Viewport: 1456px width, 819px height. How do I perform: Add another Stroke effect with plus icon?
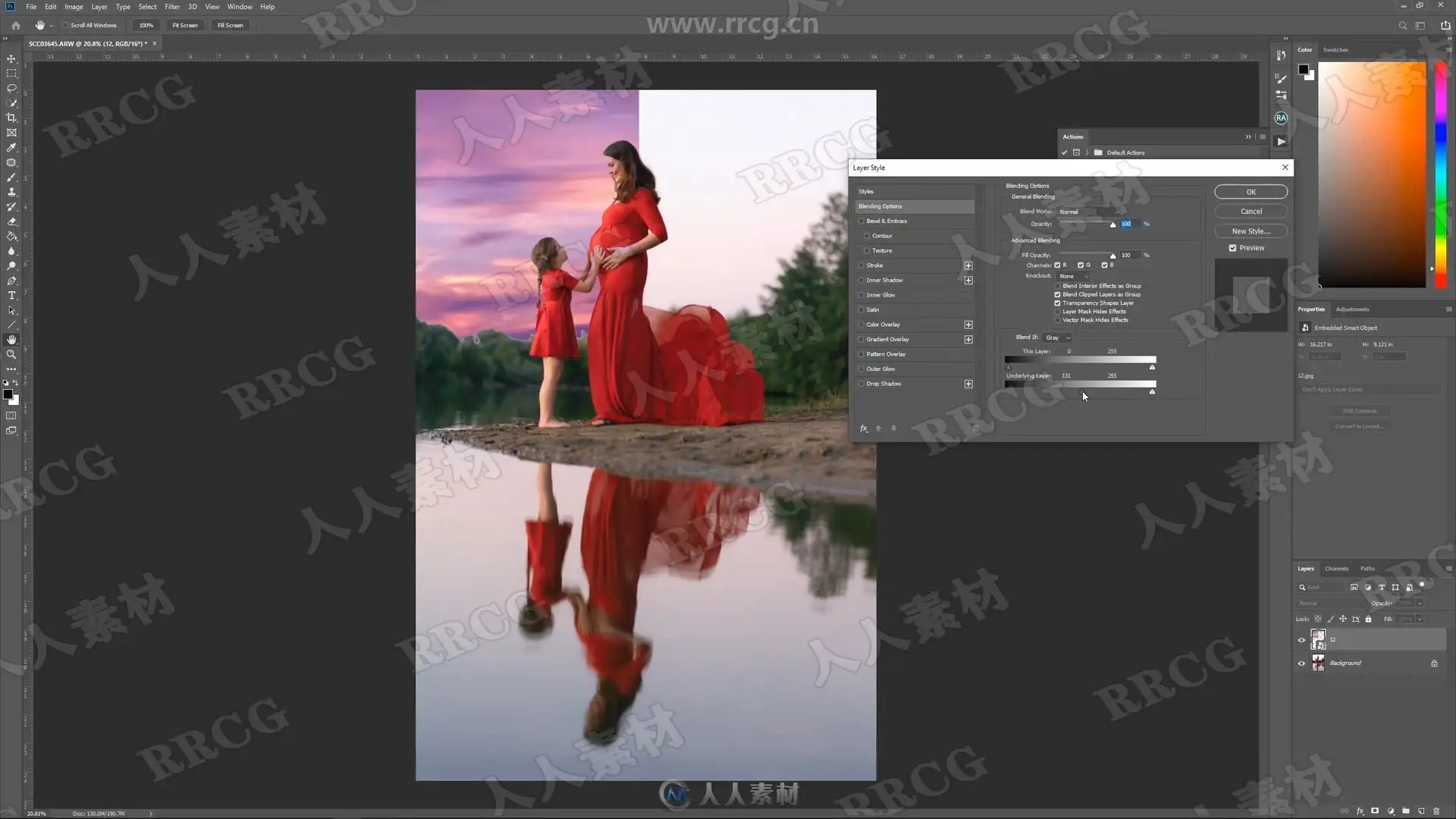(x=968, y=265)
